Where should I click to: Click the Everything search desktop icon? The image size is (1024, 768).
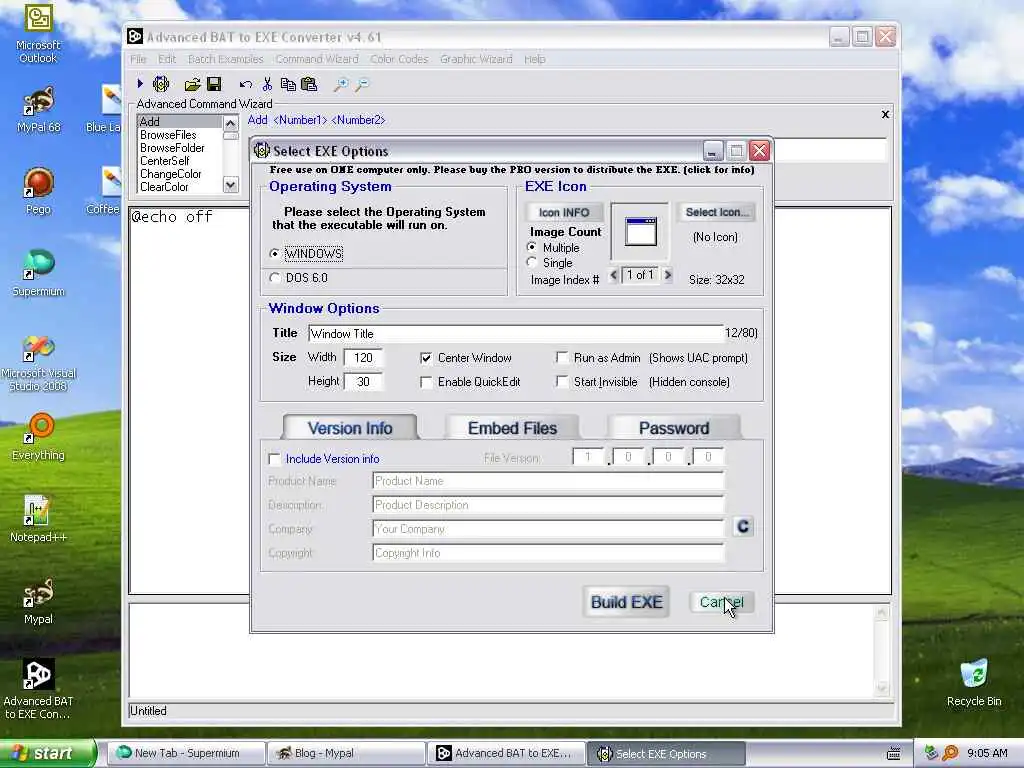point(38,437)
